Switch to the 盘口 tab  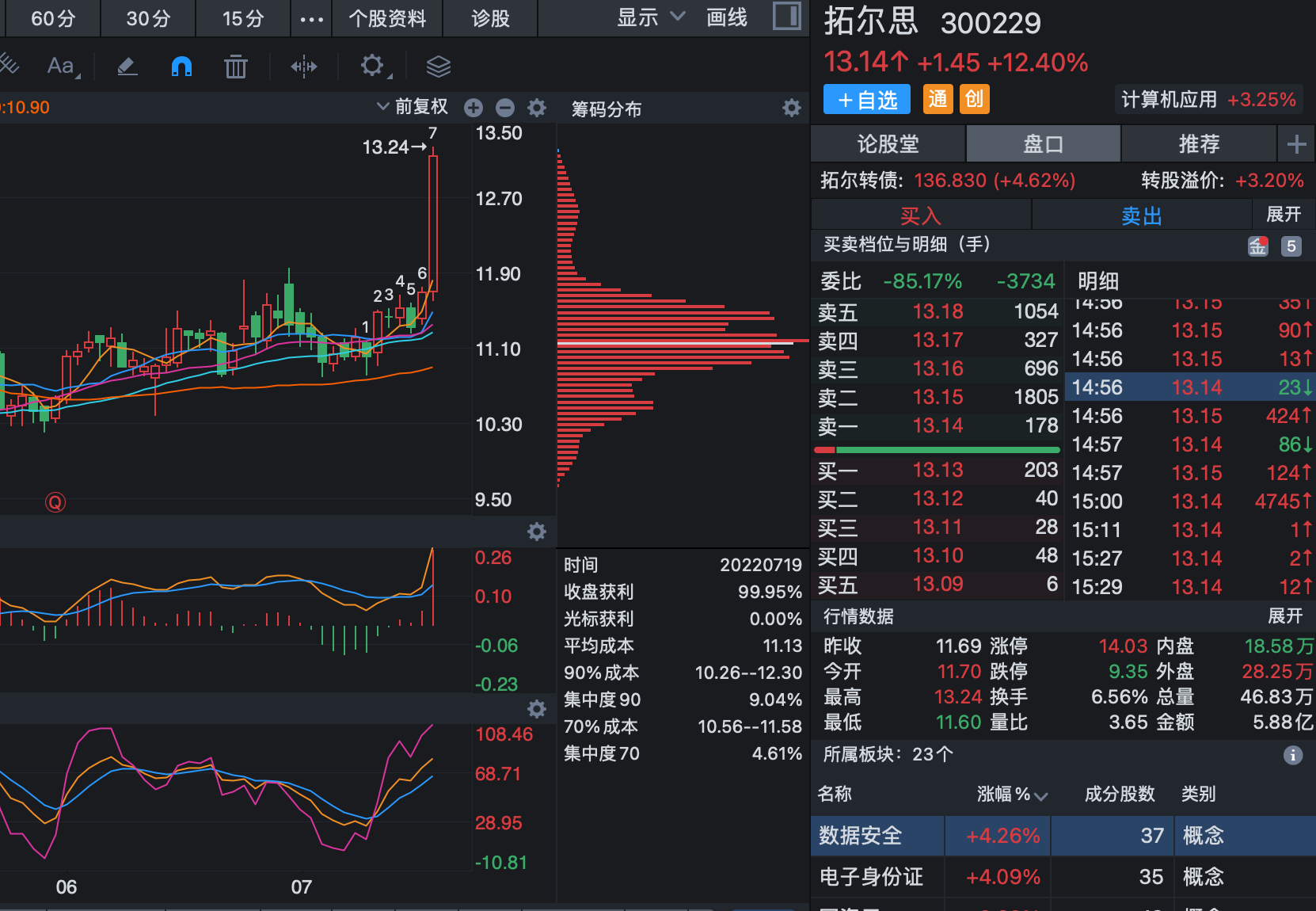click(x=1043, y=143)
